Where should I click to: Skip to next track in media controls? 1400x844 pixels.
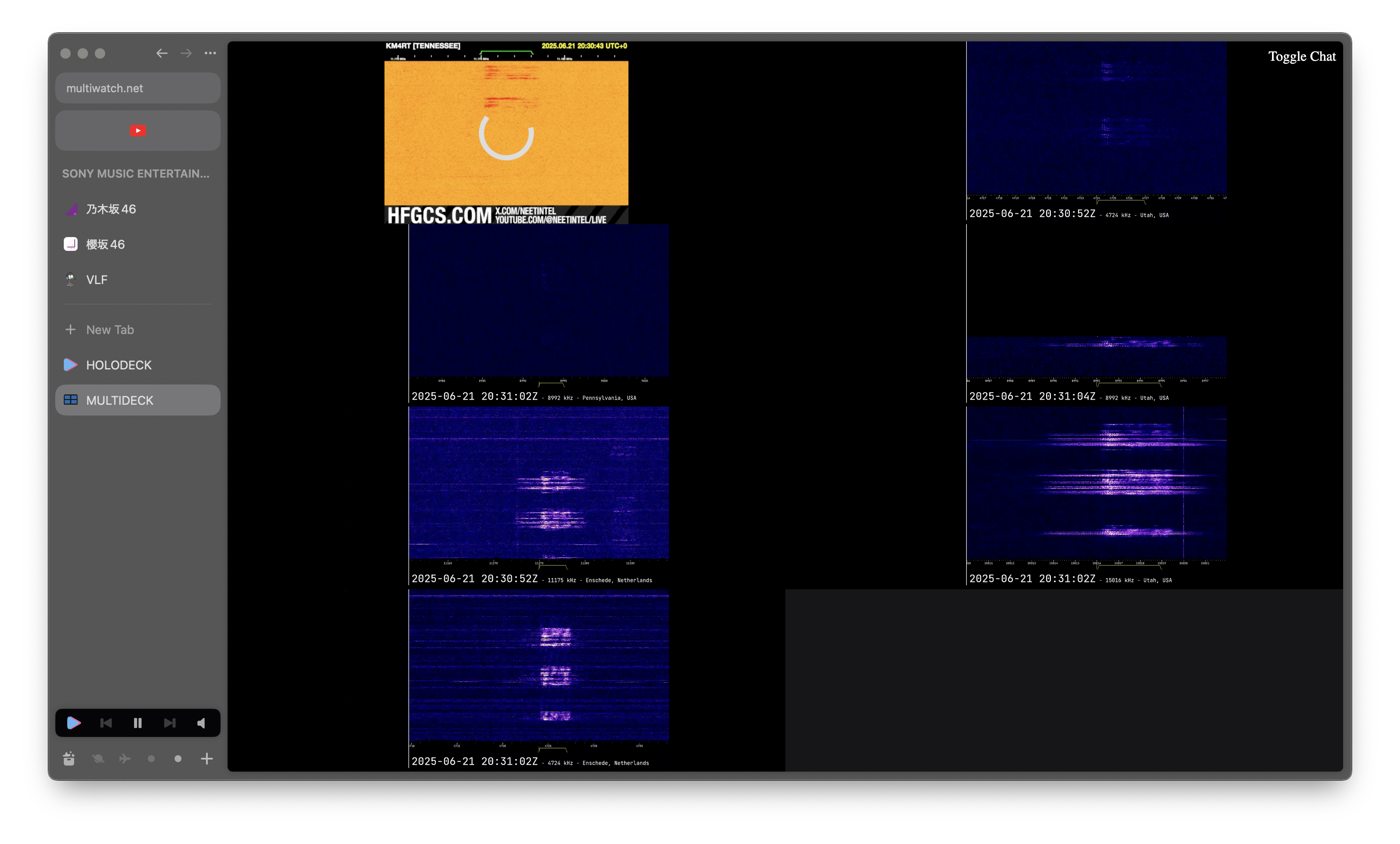tap(169, 723)
